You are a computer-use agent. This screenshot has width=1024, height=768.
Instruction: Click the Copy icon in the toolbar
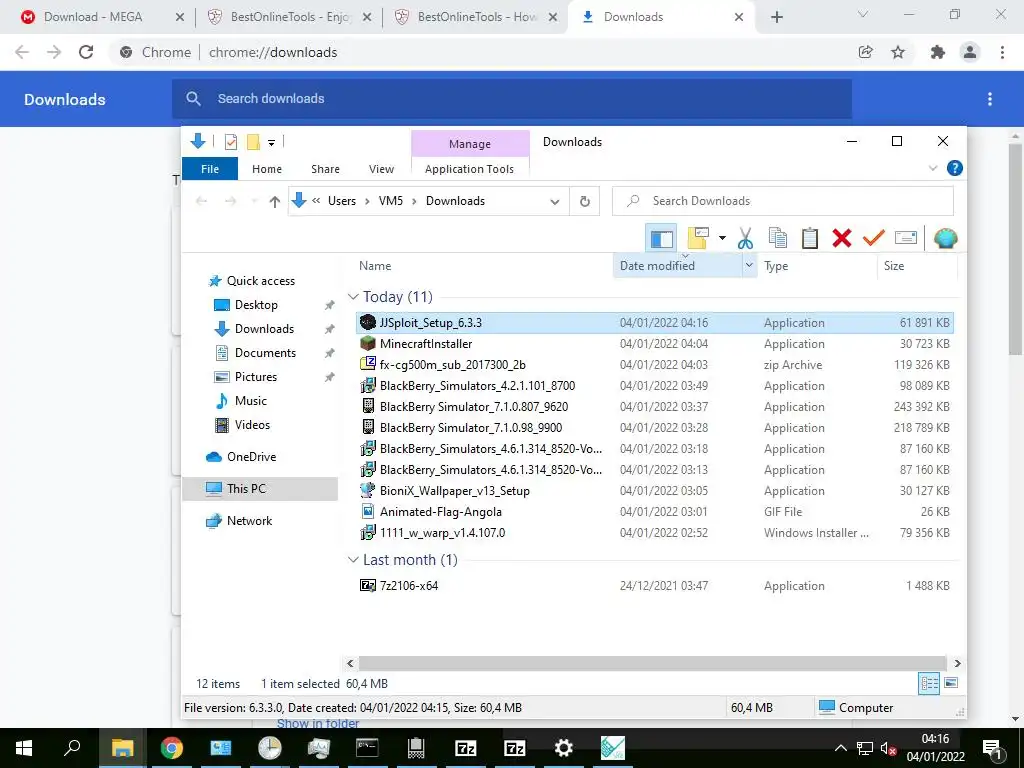coord(778,238)
